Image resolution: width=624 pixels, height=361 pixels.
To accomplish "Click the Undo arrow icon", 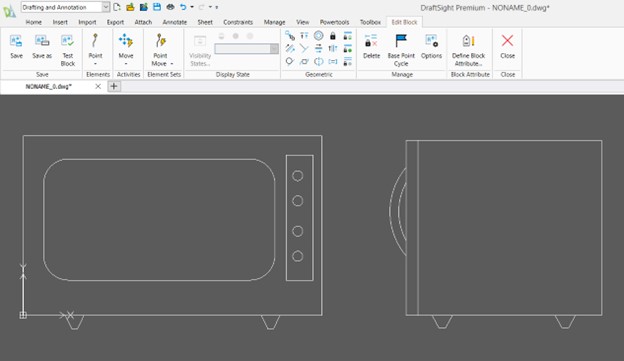I will [183, 7].
